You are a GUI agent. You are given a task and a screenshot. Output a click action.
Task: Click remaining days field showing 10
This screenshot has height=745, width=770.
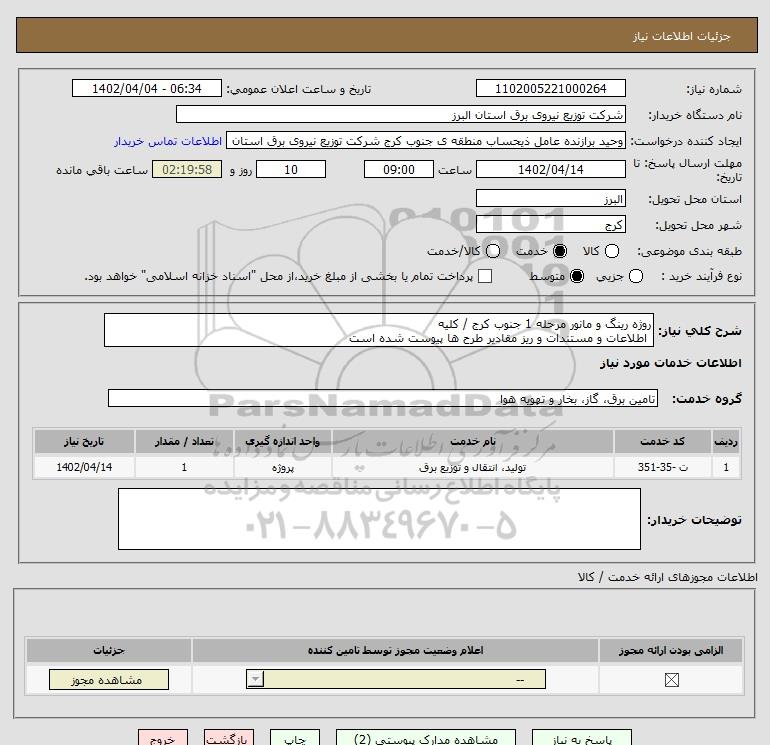pyautogui.click(x=291, y=169)
